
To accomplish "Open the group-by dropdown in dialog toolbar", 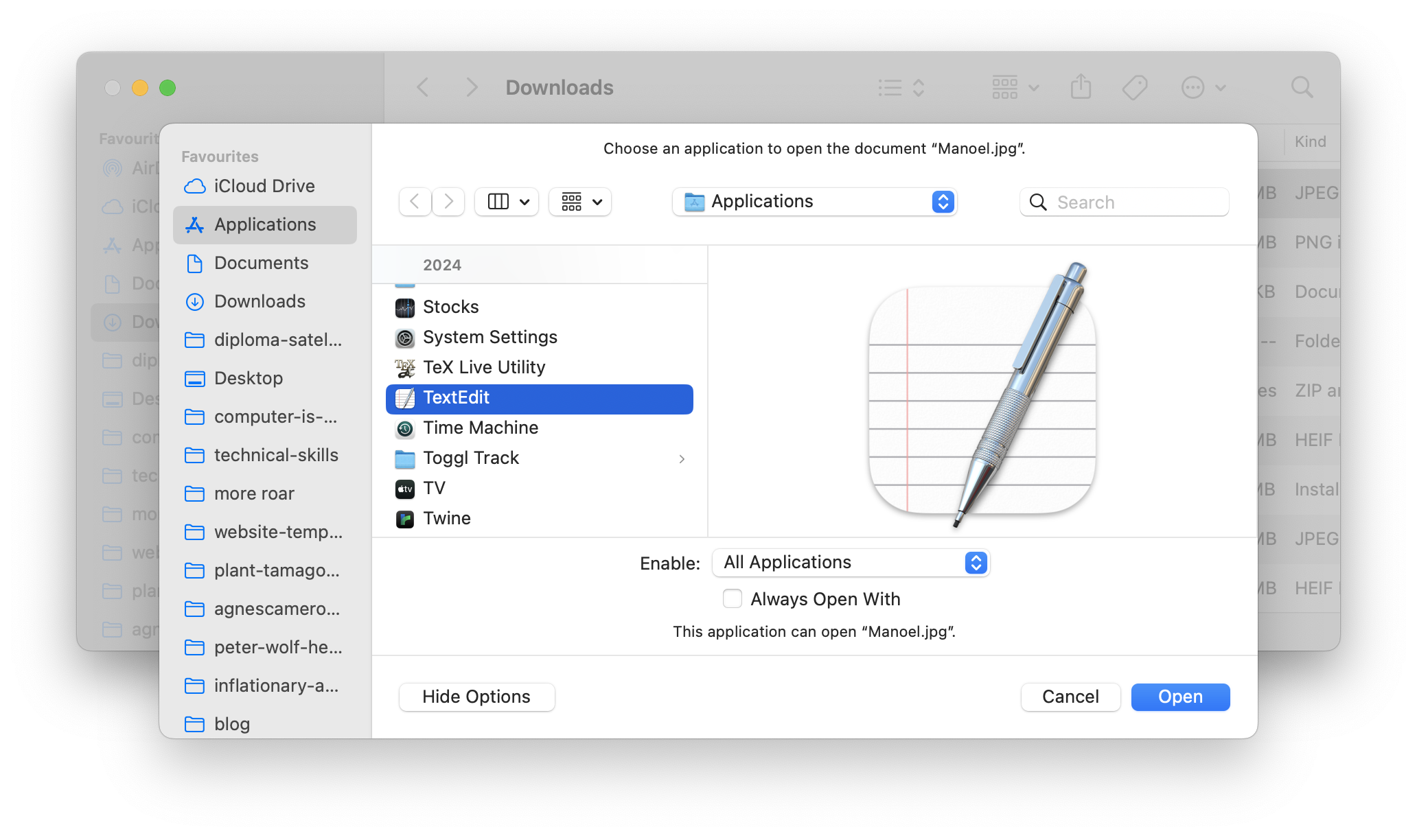I will point(581,202).
